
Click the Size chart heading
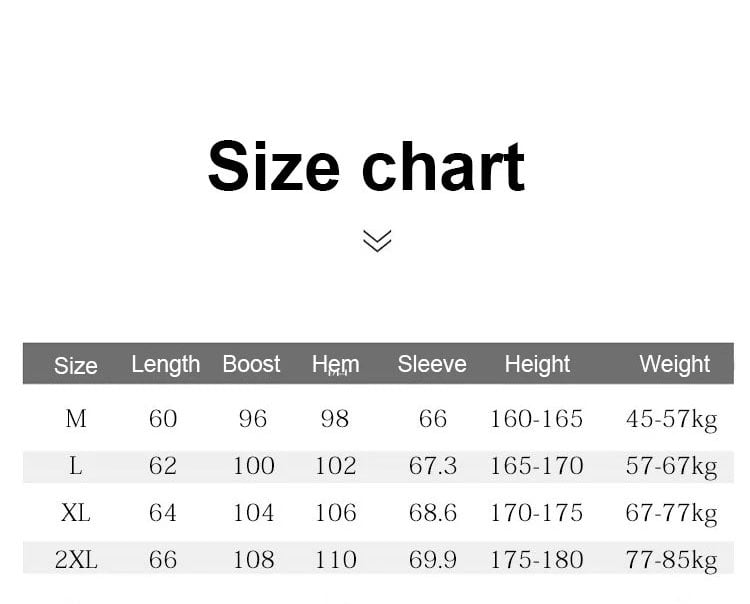tap(367, 166)
